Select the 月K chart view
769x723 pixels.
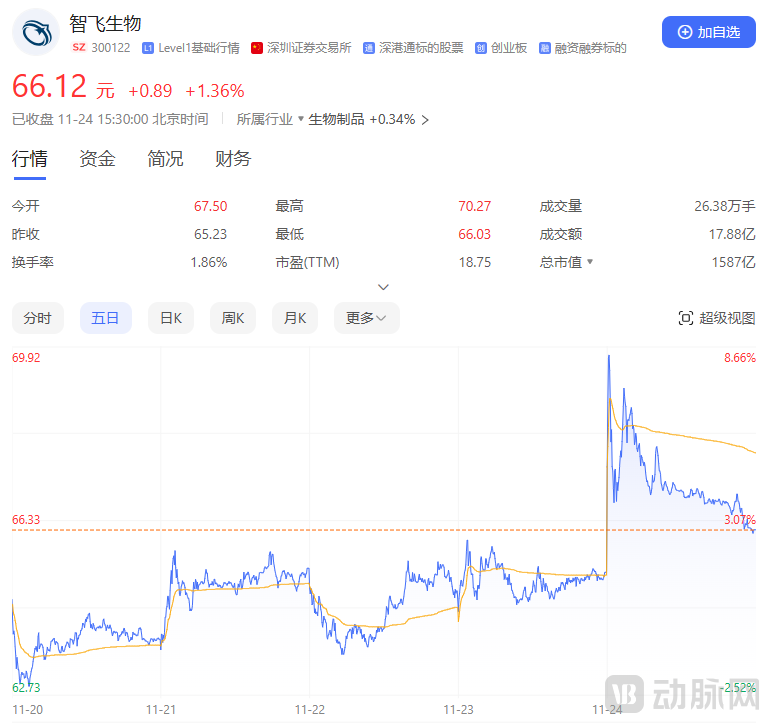[295, 318]
